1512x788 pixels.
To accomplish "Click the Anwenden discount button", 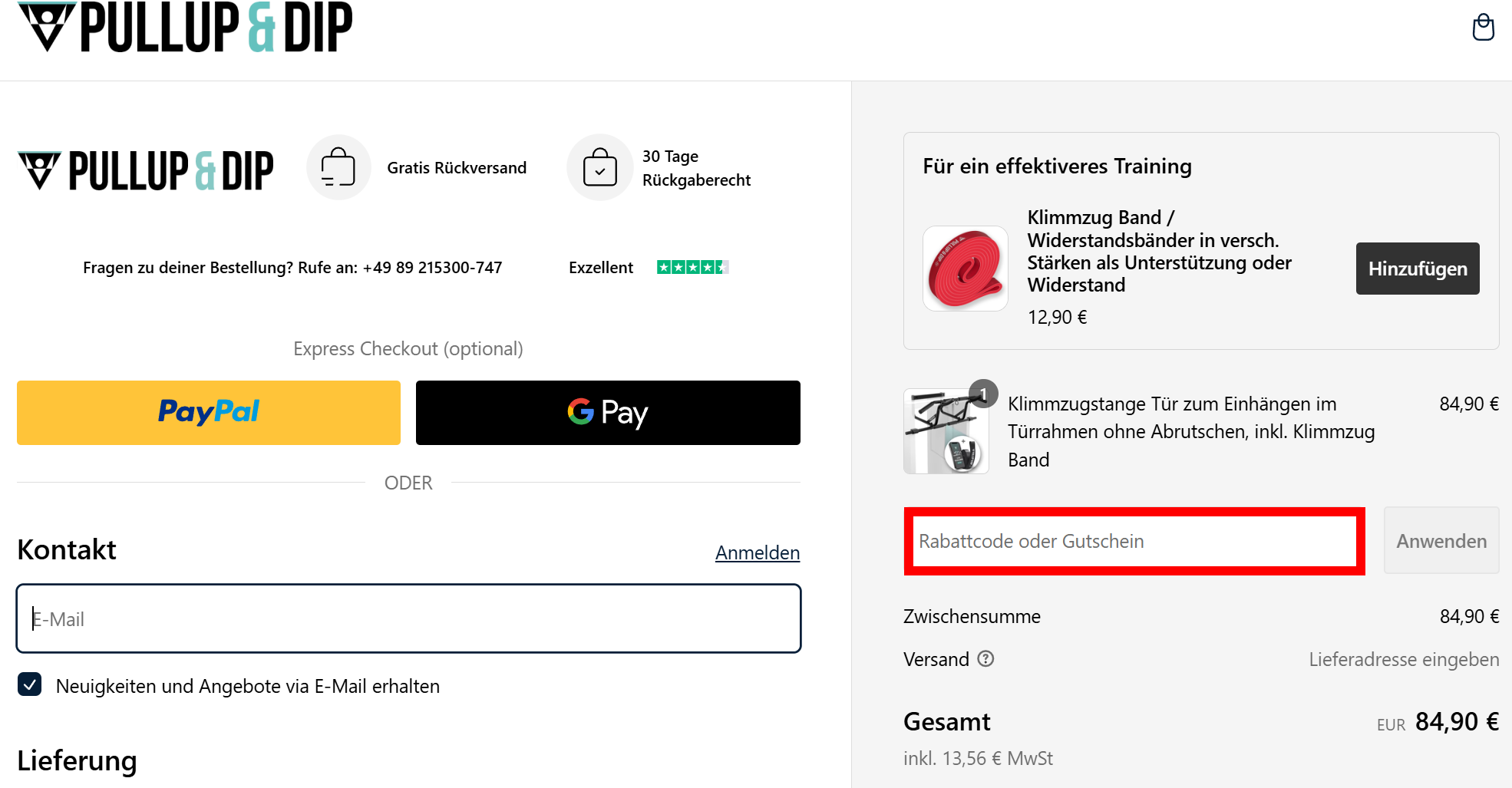I will coord(1441,541).
